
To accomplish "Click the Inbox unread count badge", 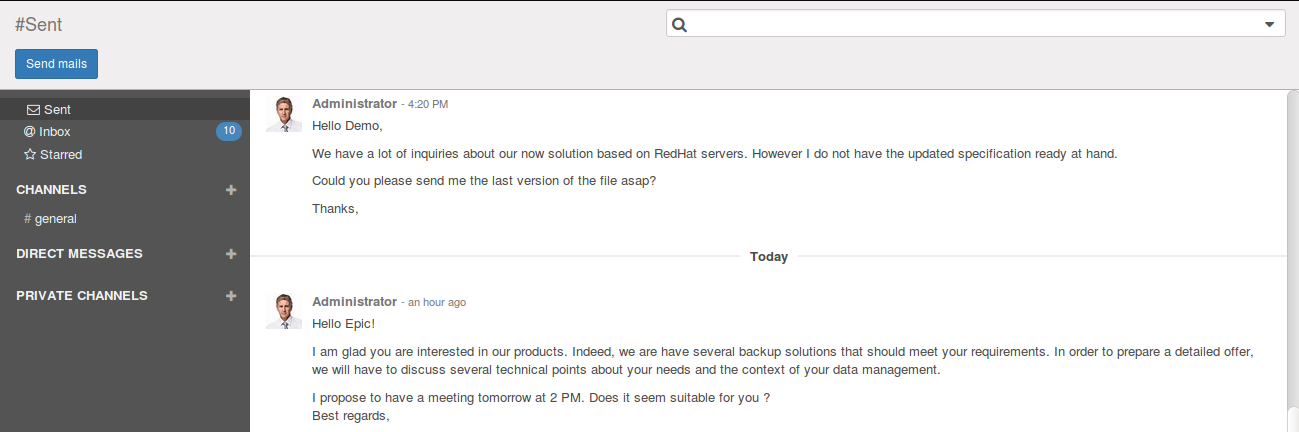I will (x=229, y=131).
